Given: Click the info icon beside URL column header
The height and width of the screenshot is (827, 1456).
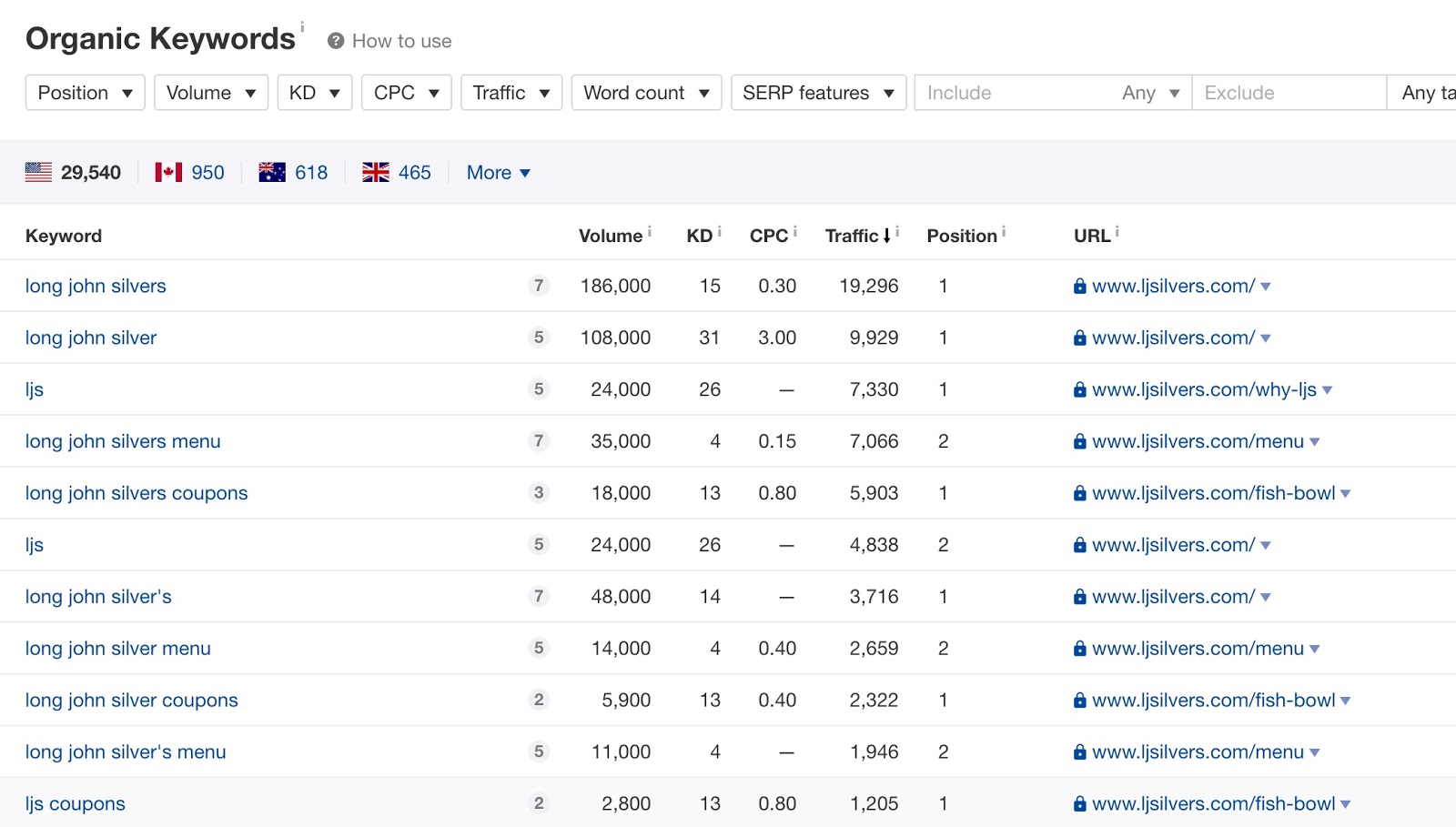Looking at the screenshot, I should coord(1117,232).
